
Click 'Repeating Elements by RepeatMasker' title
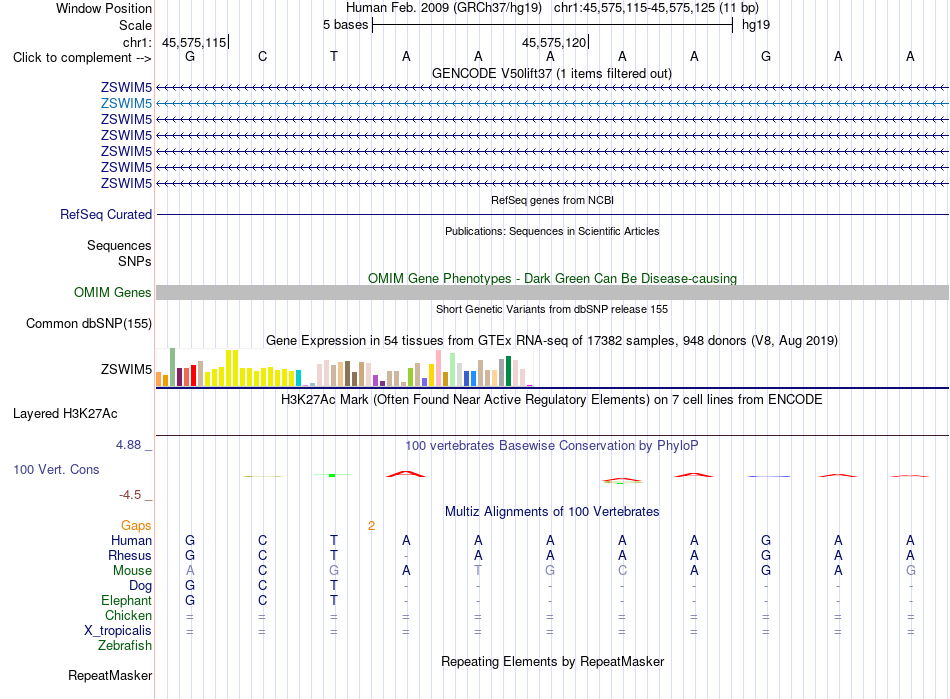[x=552, y=661]
